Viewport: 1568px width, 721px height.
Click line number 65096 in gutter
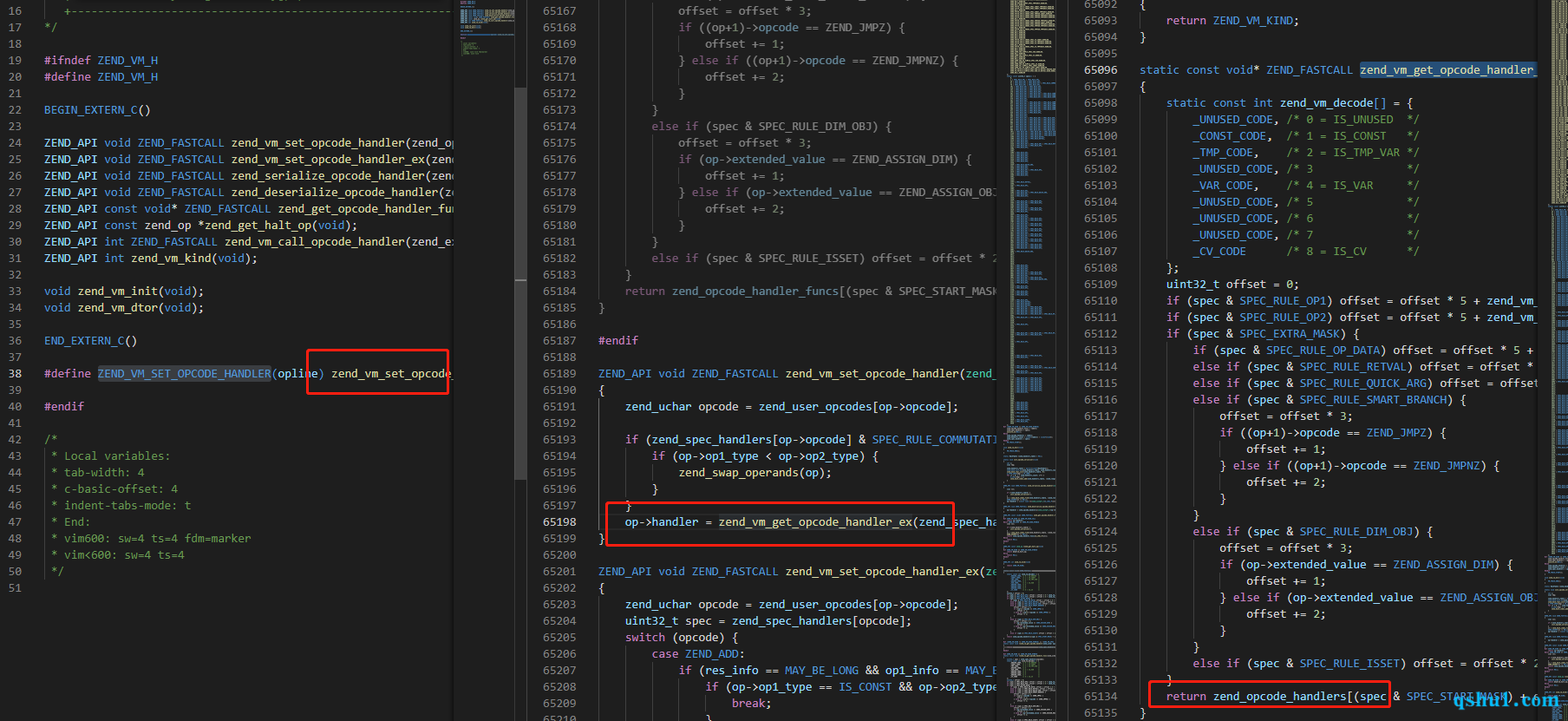pos(1101,70)
